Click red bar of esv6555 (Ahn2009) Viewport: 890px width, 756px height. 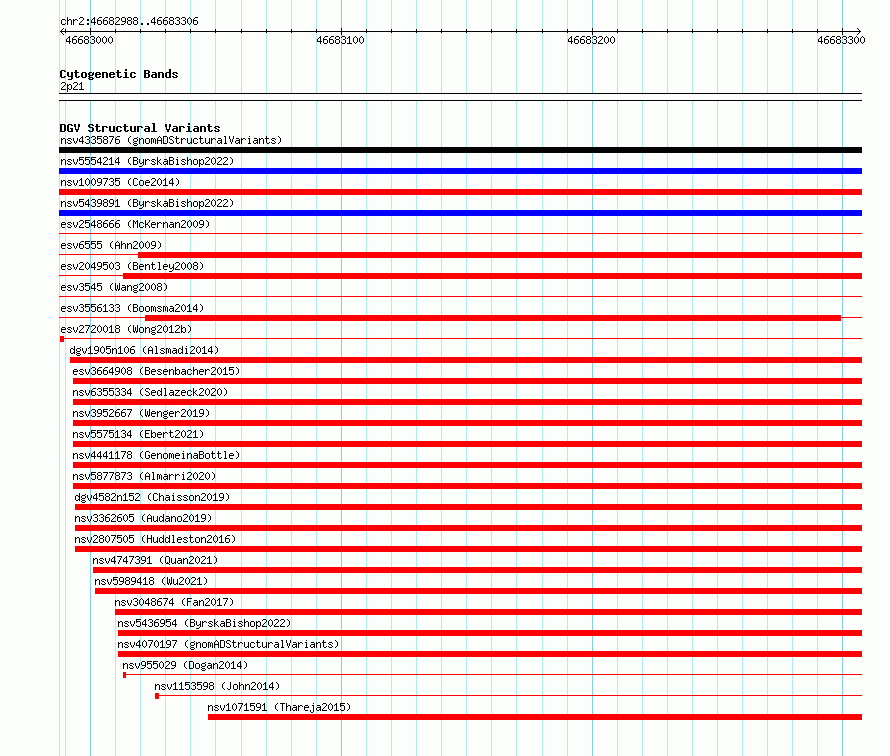(x=500, y=255)
